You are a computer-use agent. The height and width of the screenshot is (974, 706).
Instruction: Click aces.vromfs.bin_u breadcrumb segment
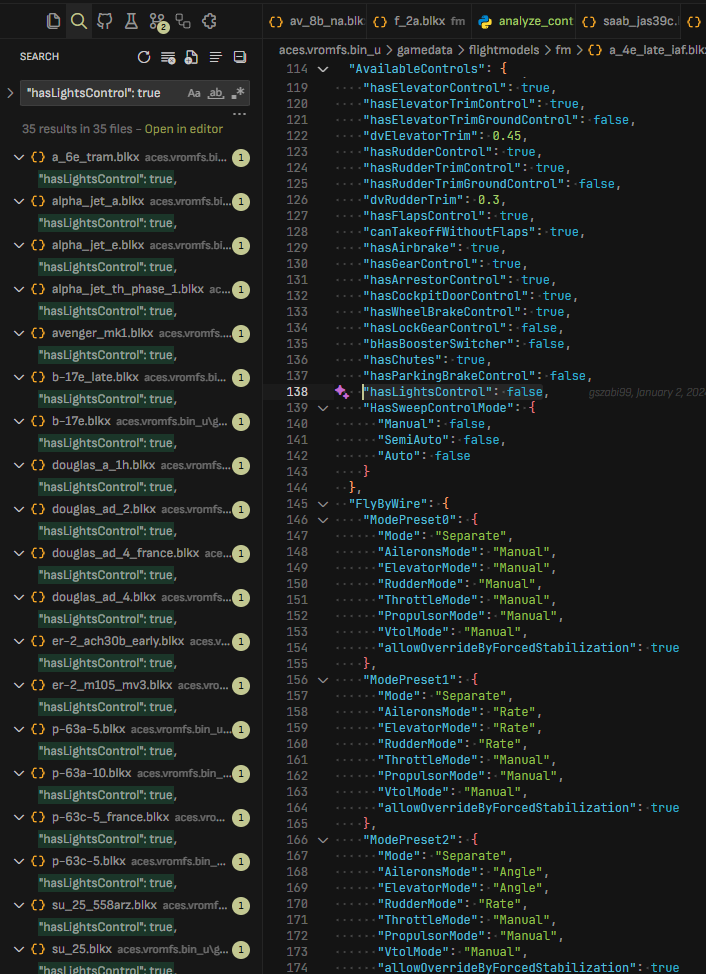(x=330, y=49)
